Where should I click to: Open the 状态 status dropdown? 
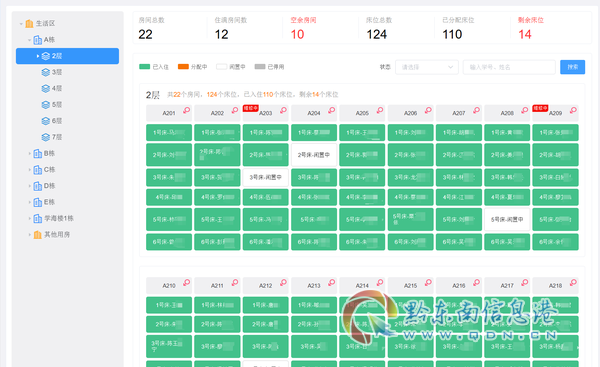[x=427, y=67]
